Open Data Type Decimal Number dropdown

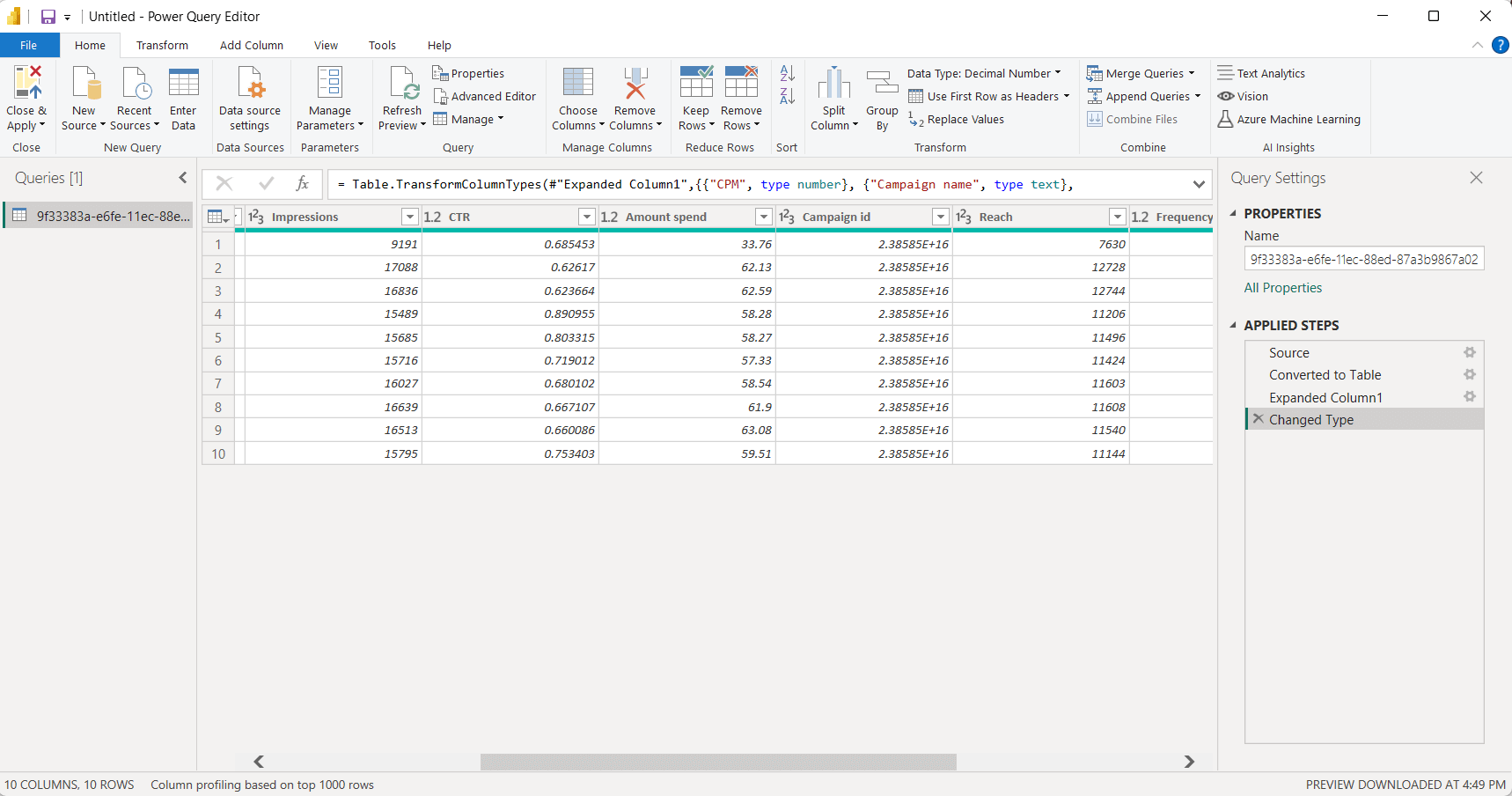tap(985, 73)
